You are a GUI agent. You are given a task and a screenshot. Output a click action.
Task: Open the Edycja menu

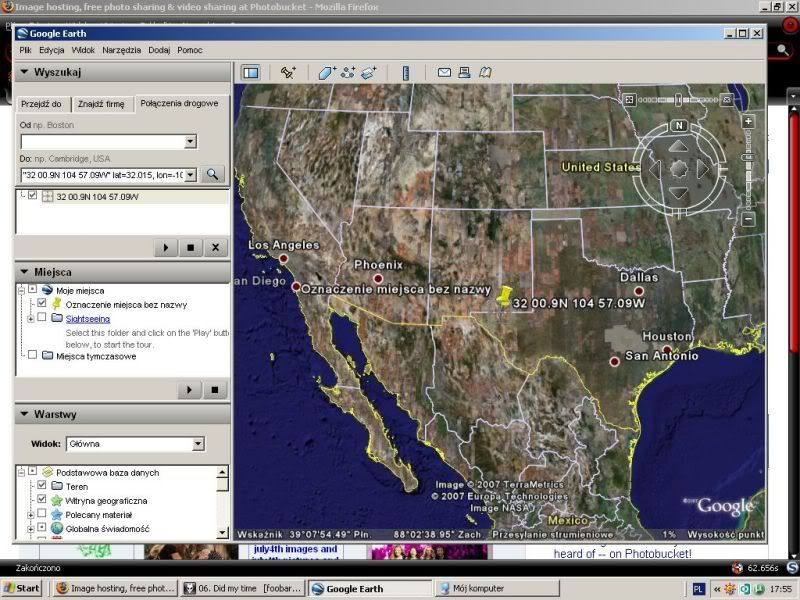pyautogui.click(x=52, y=50)
